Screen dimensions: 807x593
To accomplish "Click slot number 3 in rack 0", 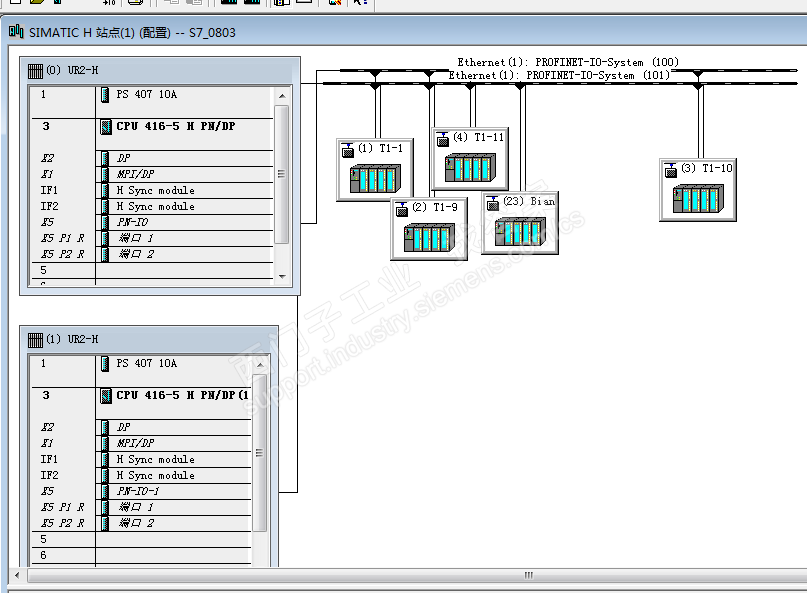I will click(x=46, y=126).
